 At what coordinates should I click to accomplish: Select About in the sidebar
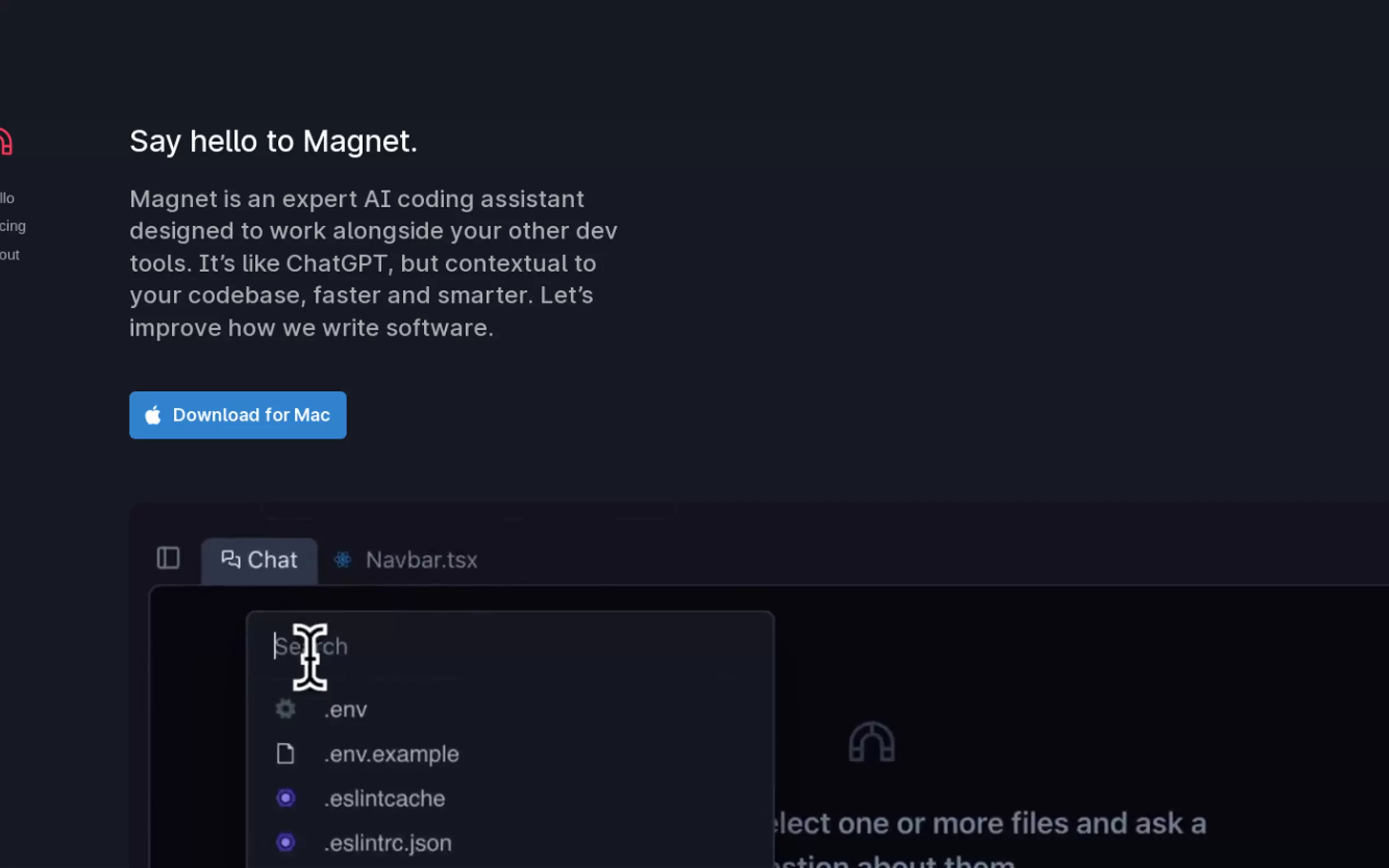[x=9, y=254]
